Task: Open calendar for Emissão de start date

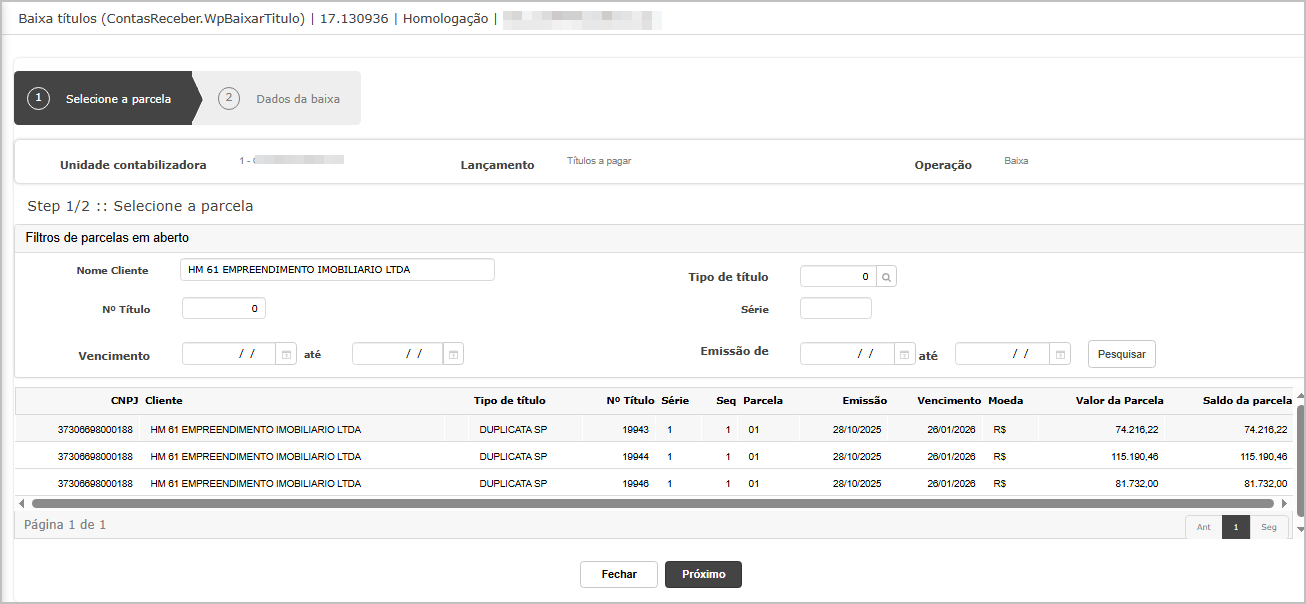Action: tap(904, 354)
